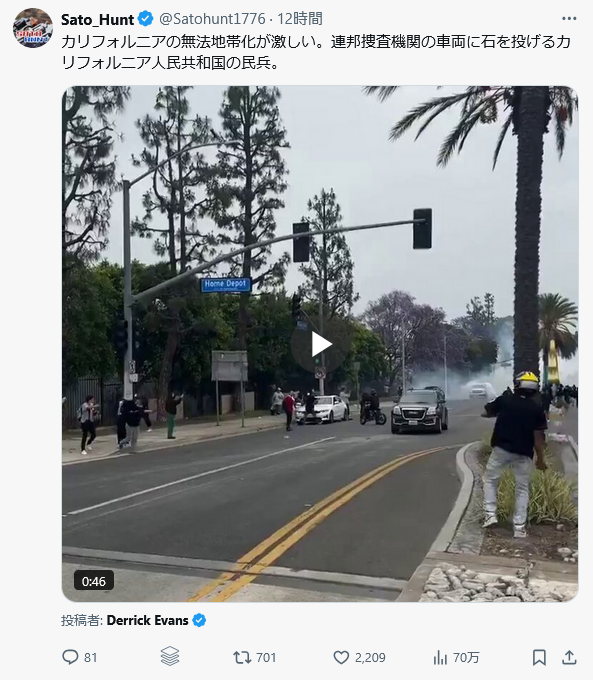Viewport: 593px width, 680px height.
Task: Click the blue verified badge beside Sato_Hunt
Action: pyautogui.click(x=145, y=19)
